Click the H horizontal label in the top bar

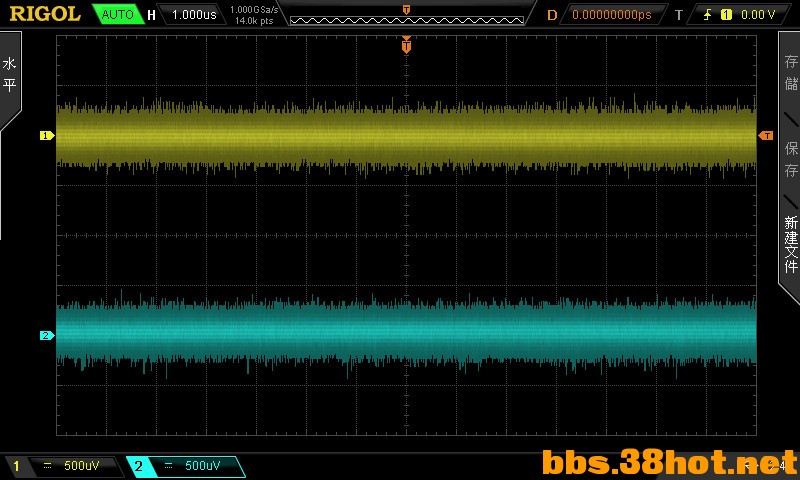click(152, 15)
